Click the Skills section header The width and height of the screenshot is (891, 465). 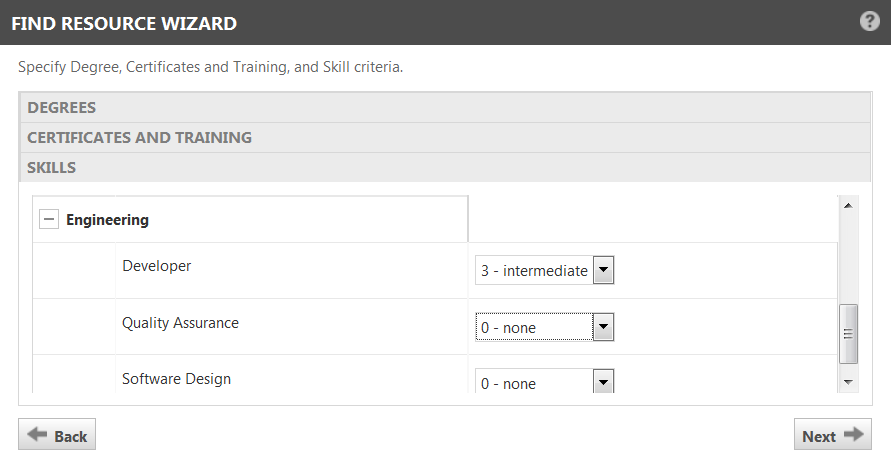click(x=52, y=167)
